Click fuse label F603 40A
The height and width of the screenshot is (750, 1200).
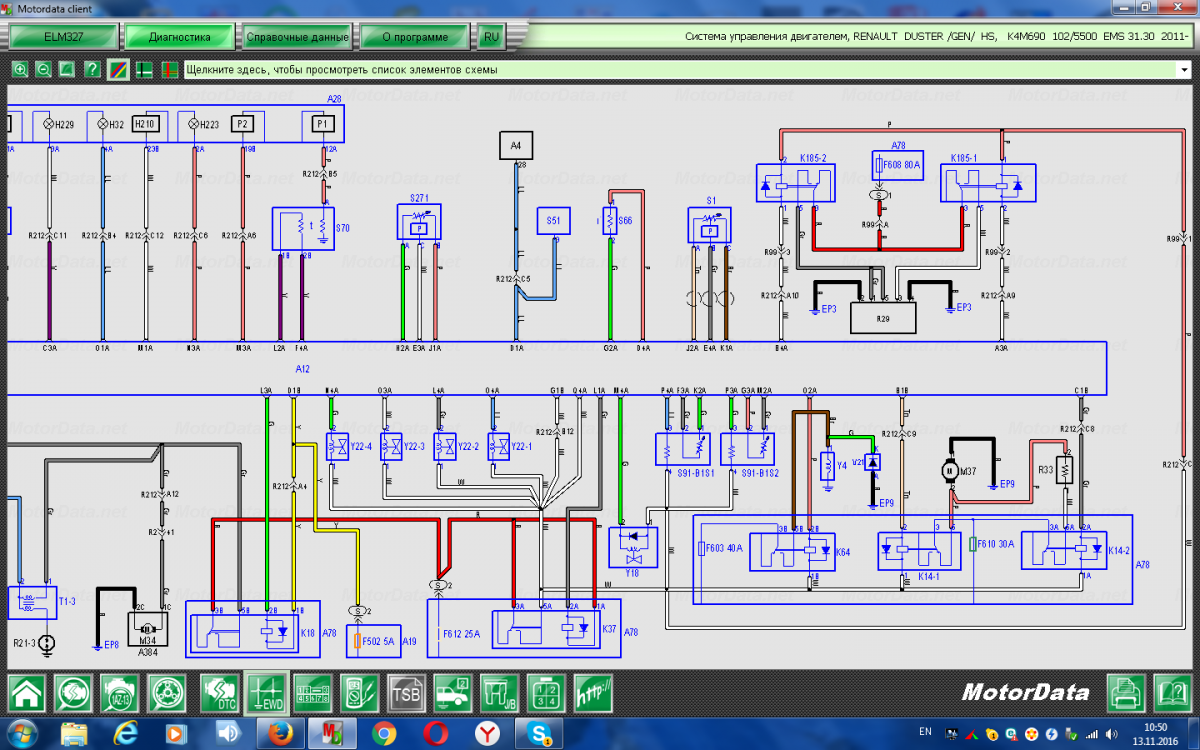[723, 549]
